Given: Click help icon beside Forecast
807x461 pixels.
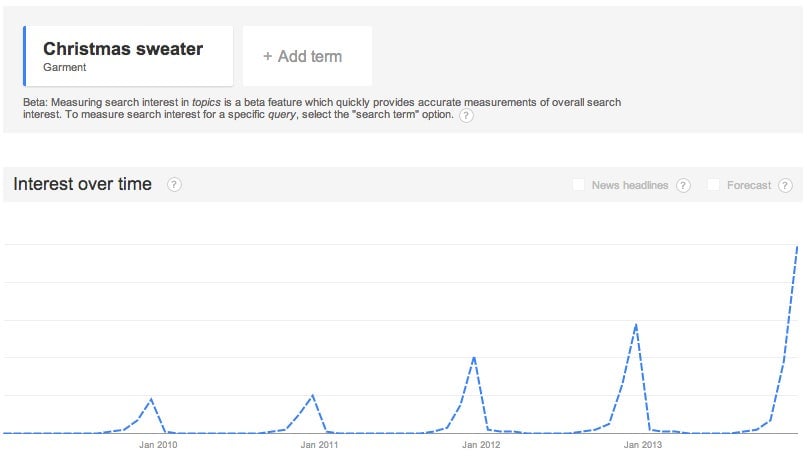Looking at the screenshot, I should coord(785,186).
